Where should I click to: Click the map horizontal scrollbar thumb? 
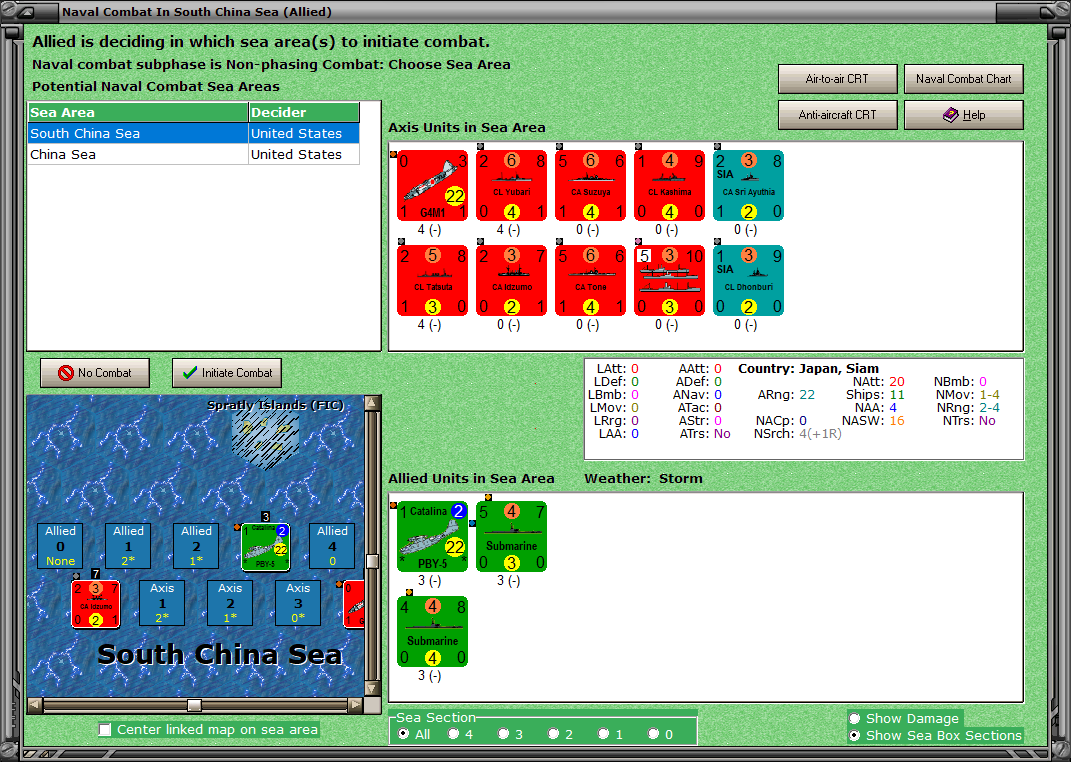pos(195,705)
